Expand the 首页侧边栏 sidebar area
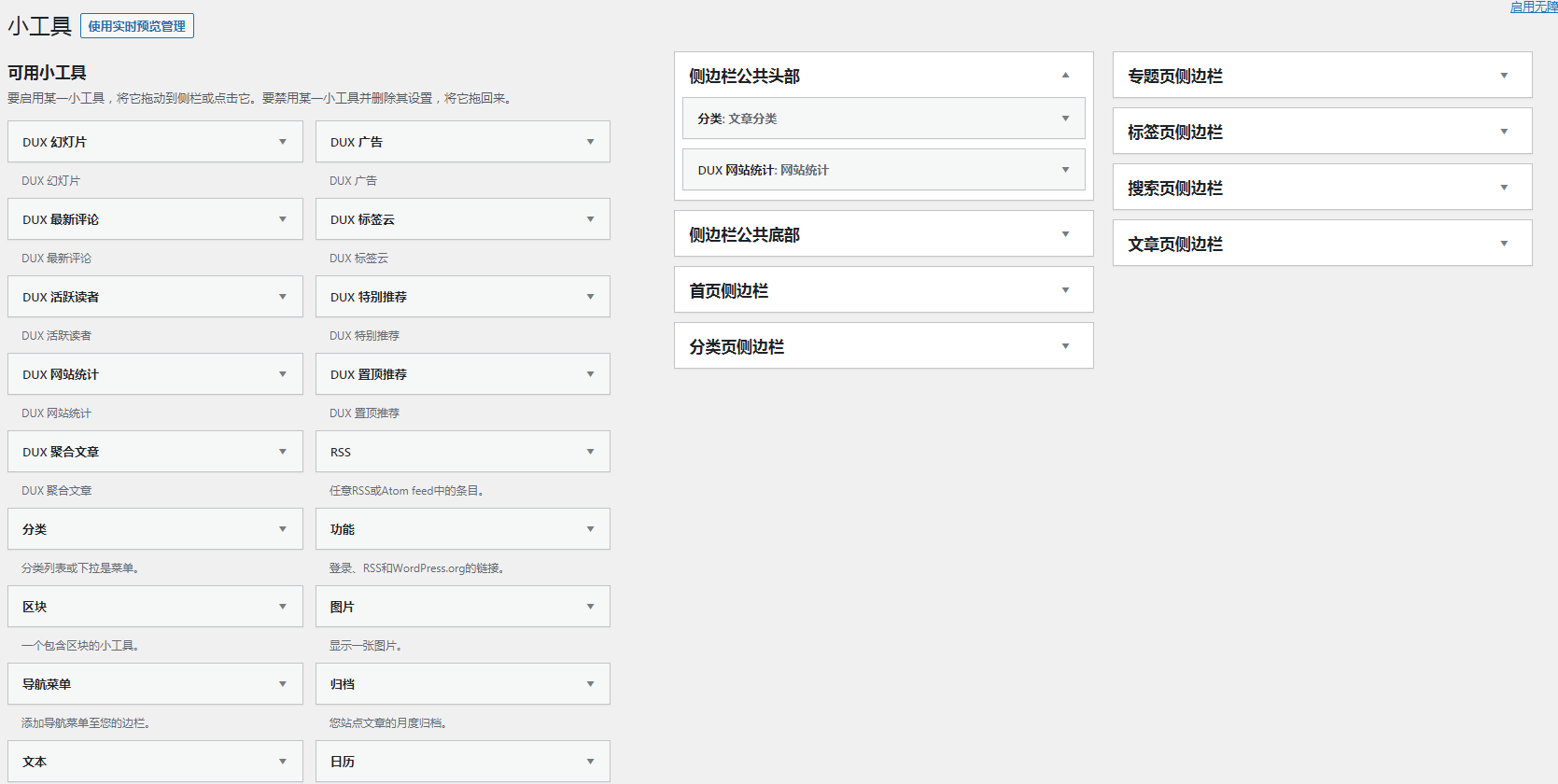The image size is (1558, 784). pyautogui.click(x=1065, y=290)
